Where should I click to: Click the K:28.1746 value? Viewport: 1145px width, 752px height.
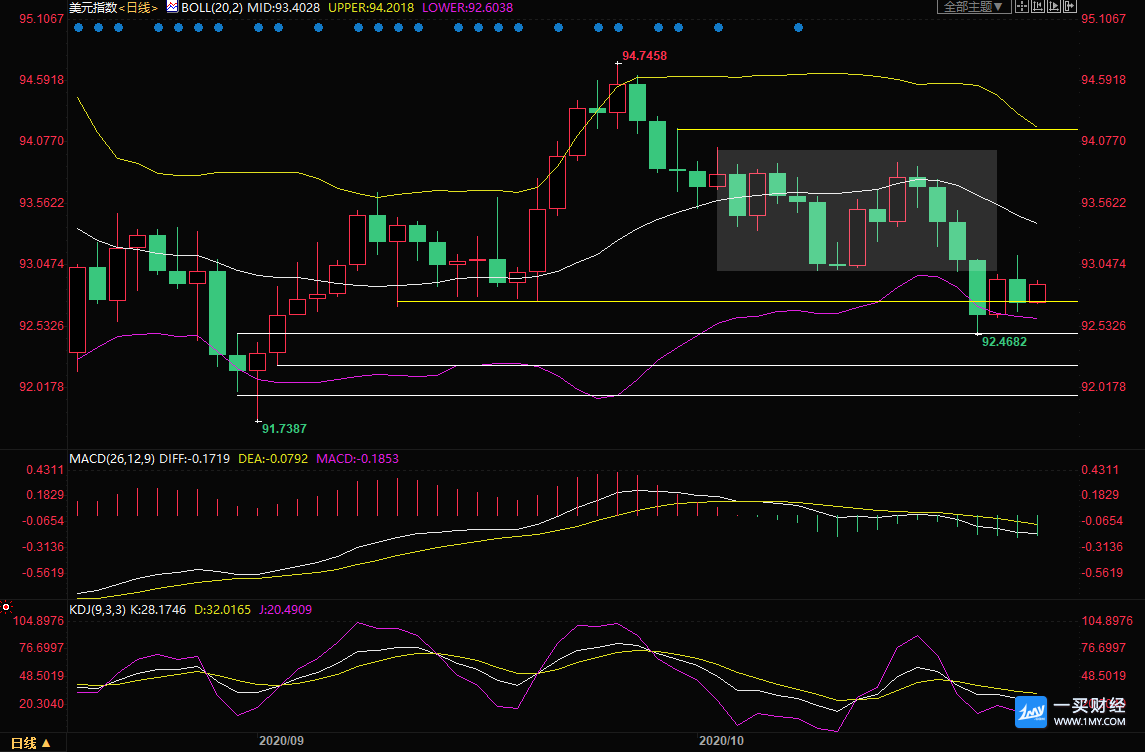pos(158,610)
